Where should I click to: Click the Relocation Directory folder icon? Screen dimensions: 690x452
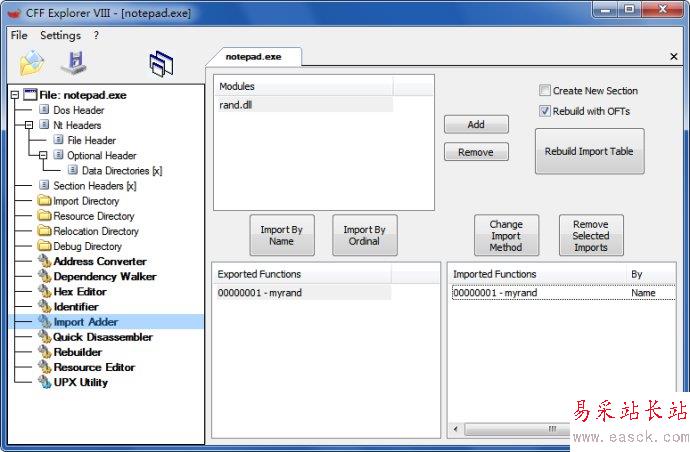pyautogui.click(x=44, y=230)
